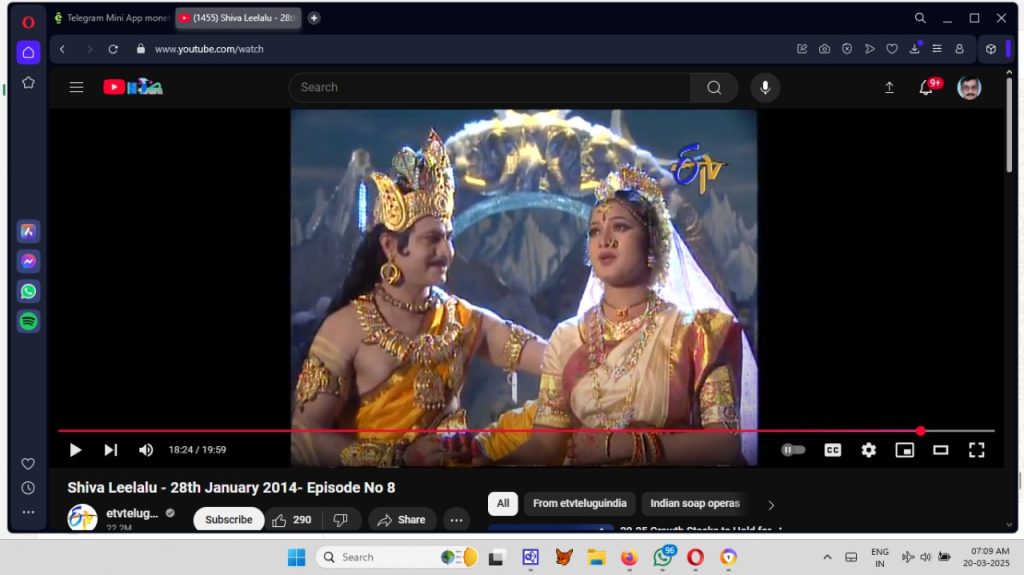Mute the video volume
This screenshot has width=1024, height=575.
(146, 450)
